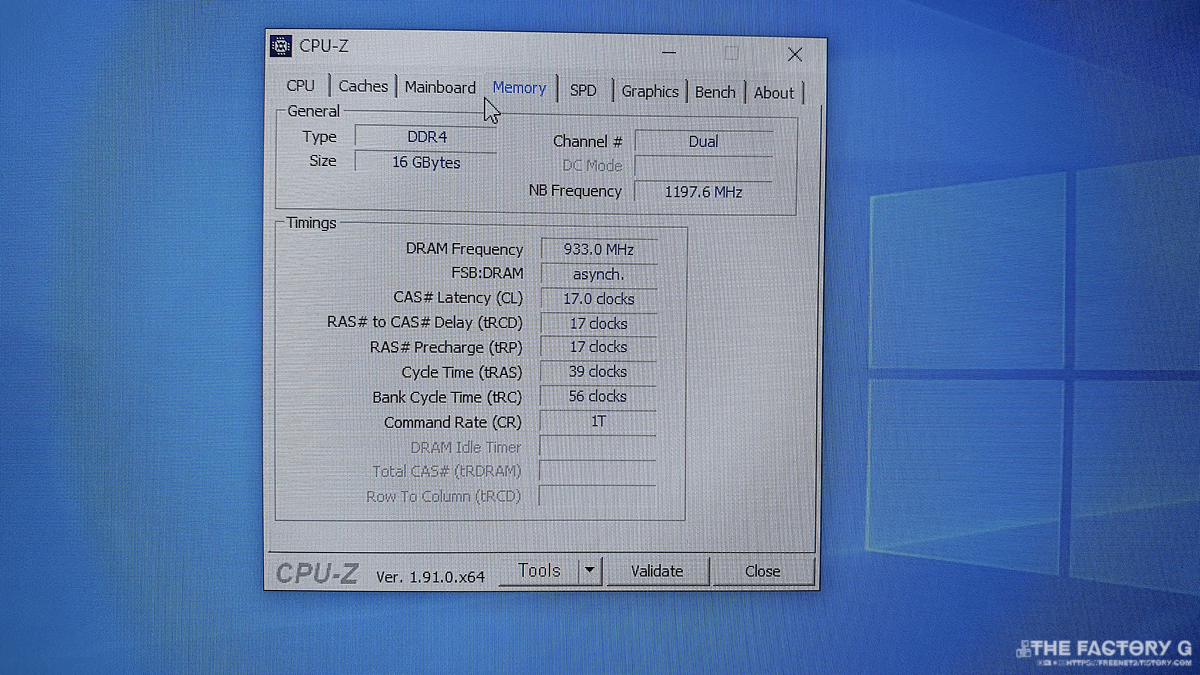Close CPU-Z with the title bar X
The width and height of the screenshot is (1200, 675).
[794, 54]
